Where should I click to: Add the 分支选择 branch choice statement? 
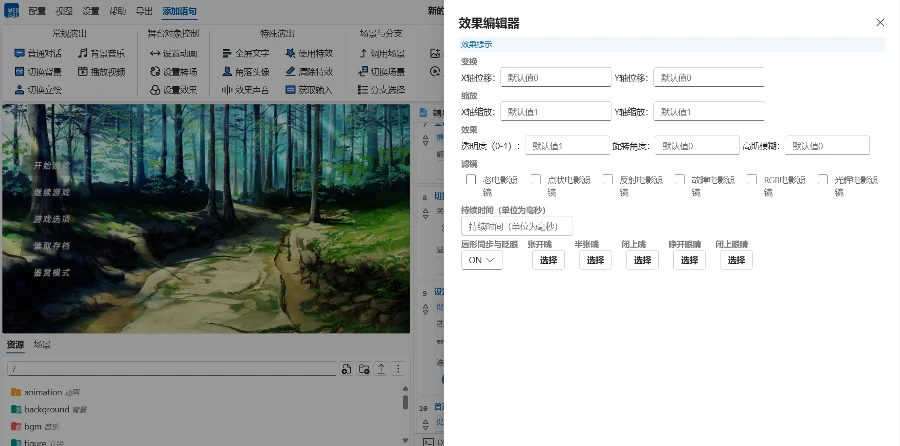(x=381, y=90)
